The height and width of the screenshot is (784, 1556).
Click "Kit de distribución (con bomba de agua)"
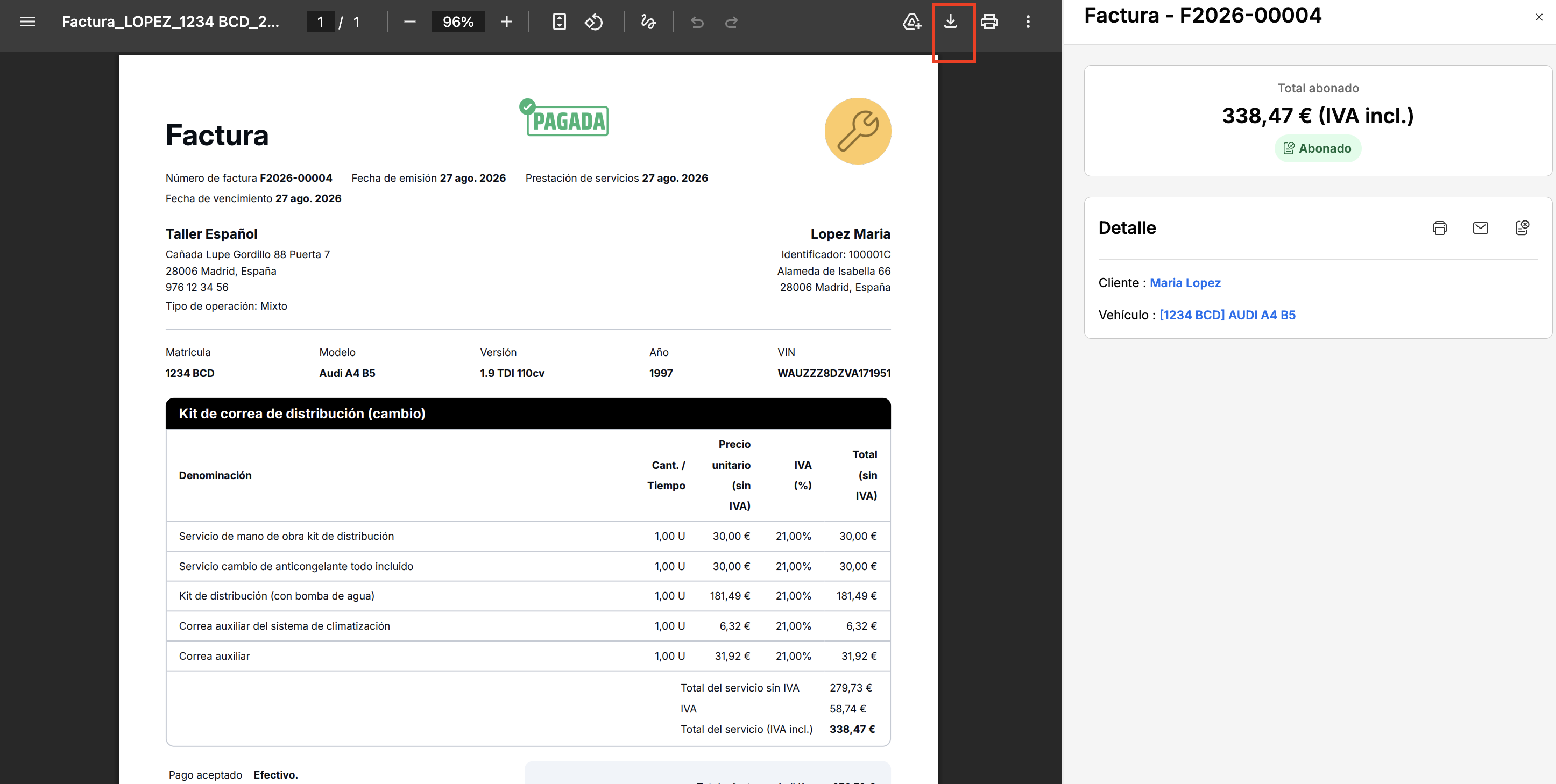pos(277,596)
